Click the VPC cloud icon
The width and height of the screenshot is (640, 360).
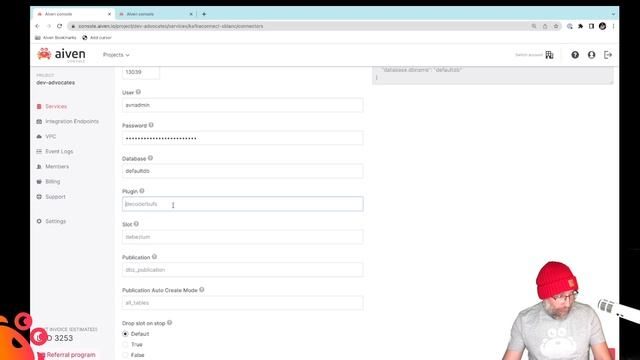[39, 136]
